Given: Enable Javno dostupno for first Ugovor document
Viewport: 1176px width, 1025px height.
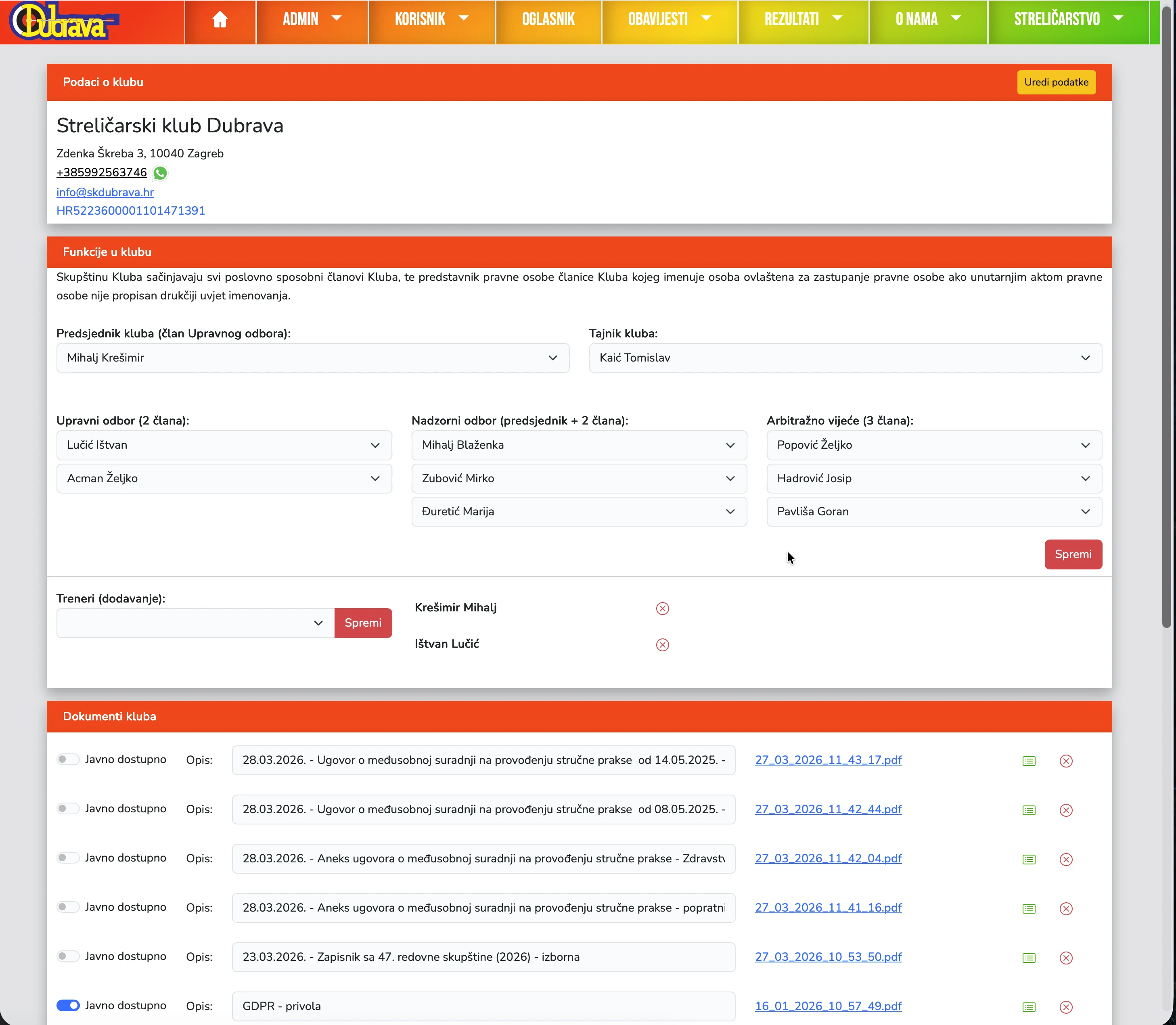Looking at the screenshot, I should [68, 759].
